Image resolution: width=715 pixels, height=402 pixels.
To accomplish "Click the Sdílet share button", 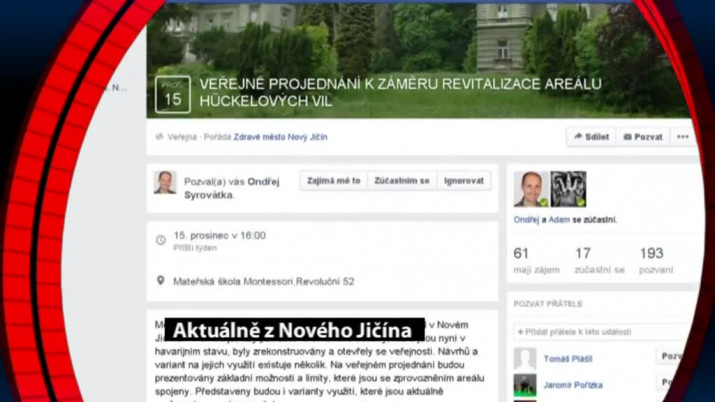I will [x=590, y=137].
